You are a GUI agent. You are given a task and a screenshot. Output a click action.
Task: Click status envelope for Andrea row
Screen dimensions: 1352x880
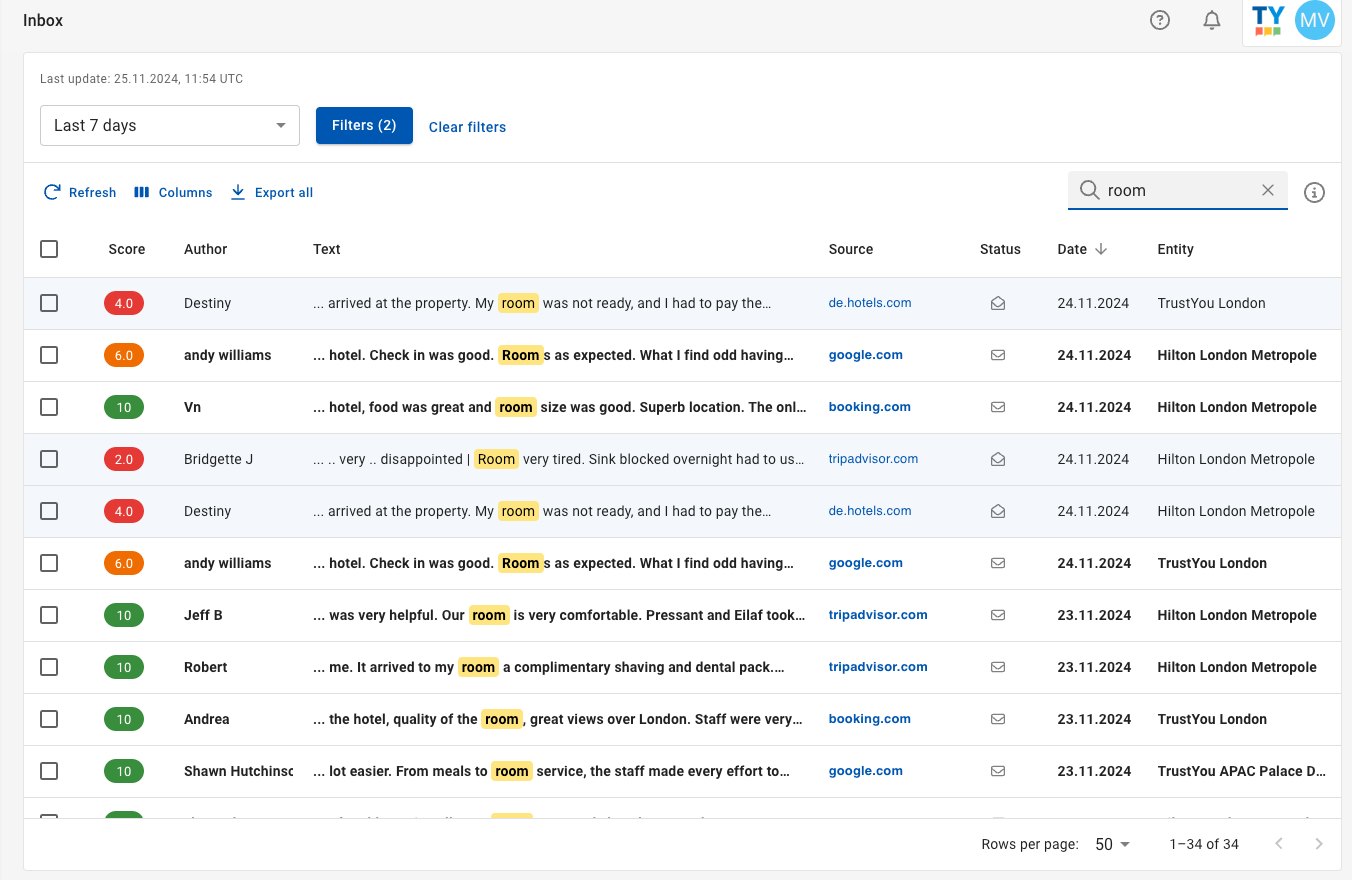pos(998,719)
